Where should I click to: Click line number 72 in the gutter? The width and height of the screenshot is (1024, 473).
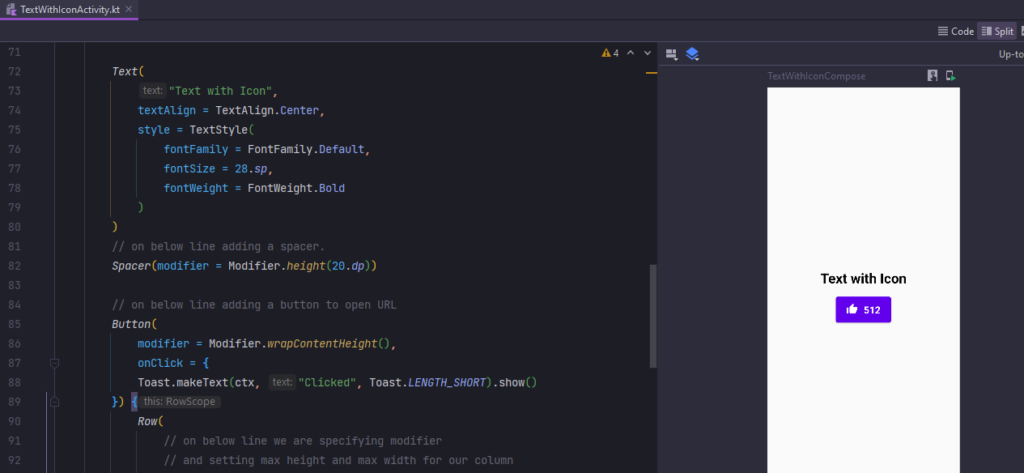(14, 71)
